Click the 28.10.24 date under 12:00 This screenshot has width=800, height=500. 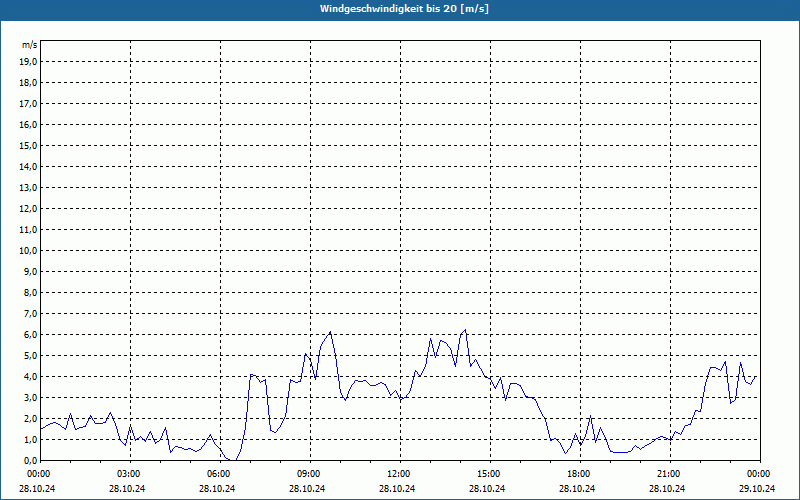click(x=397, y=488)
